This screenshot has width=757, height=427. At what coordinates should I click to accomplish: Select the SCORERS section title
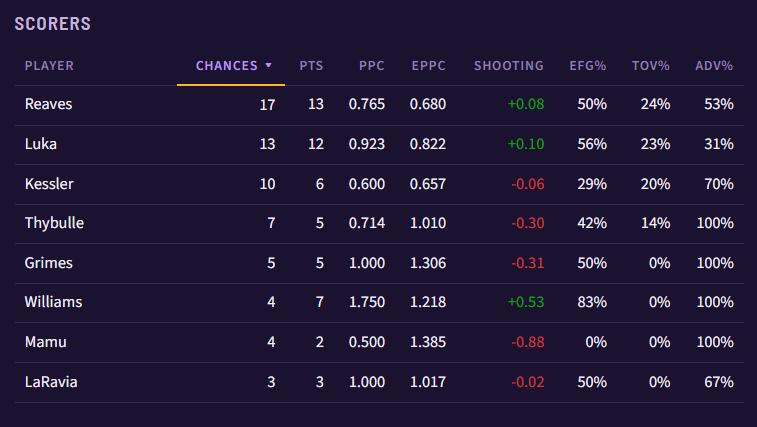[x=53, y=24]
